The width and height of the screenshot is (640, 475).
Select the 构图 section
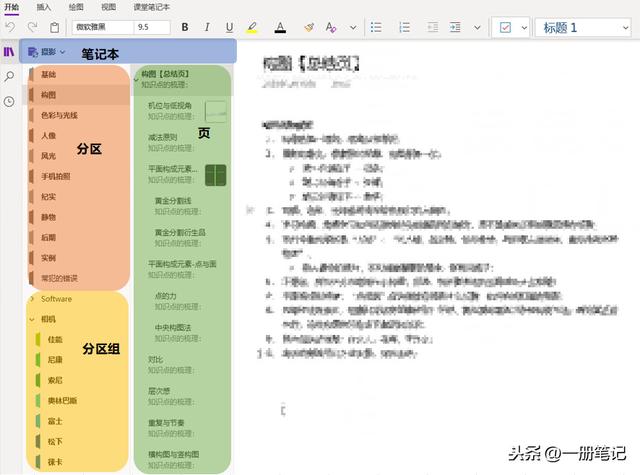(x=79, y=95)
